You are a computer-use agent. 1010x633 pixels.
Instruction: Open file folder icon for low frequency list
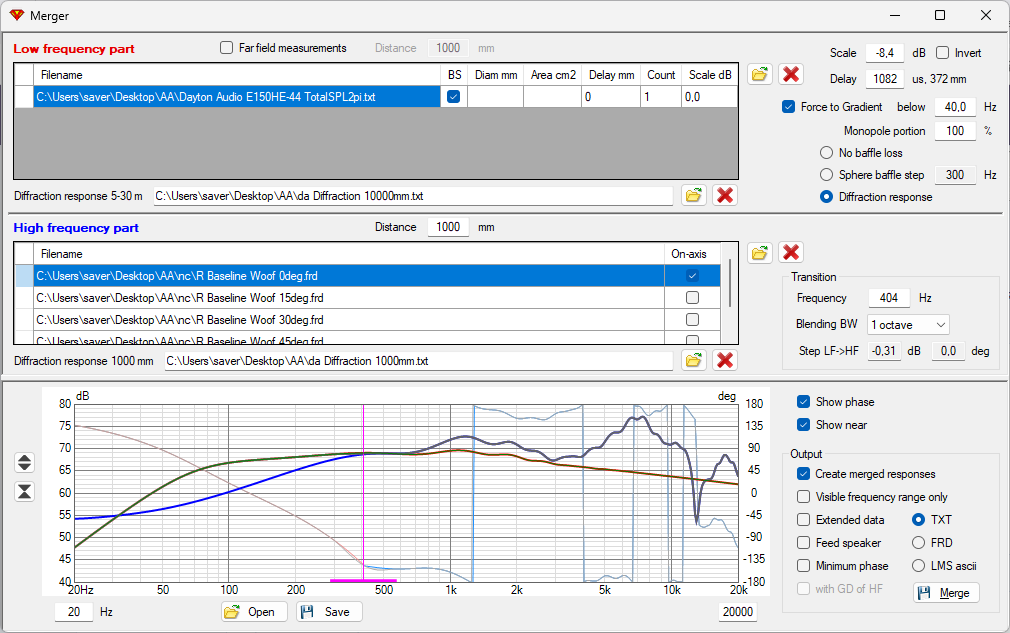760,74
